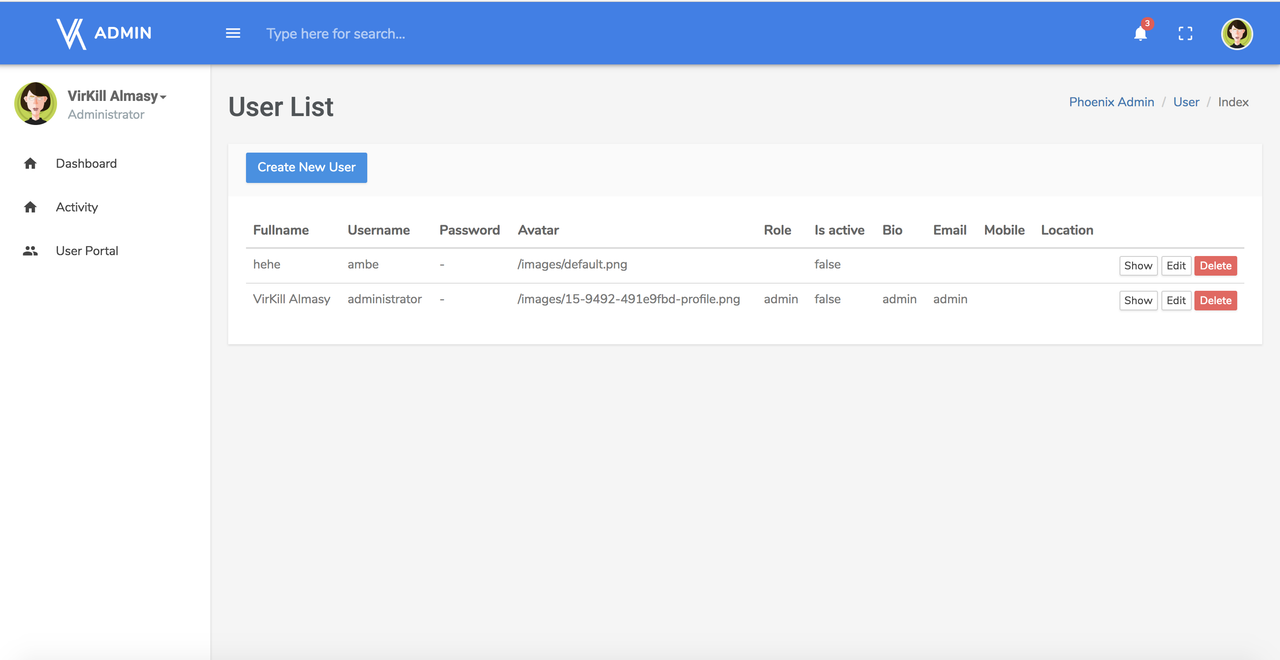Open the top-right user avatar menu
Image resolution: width=1280 pixels, height=660 pixels.
pos(1237,33)
